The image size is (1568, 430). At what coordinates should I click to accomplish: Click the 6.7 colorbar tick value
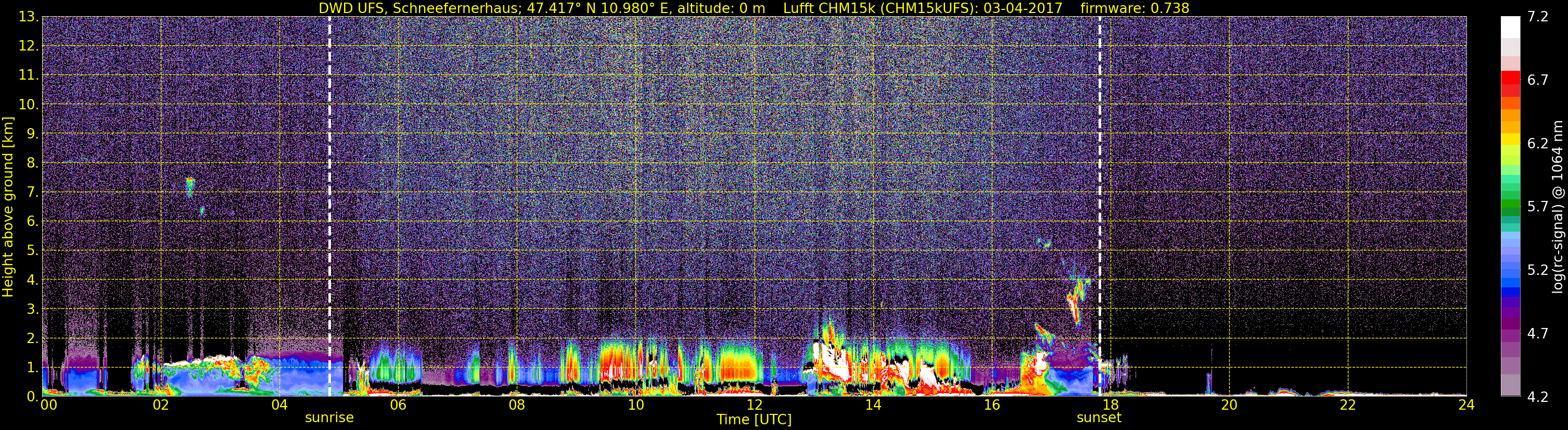pos(1538,80)
